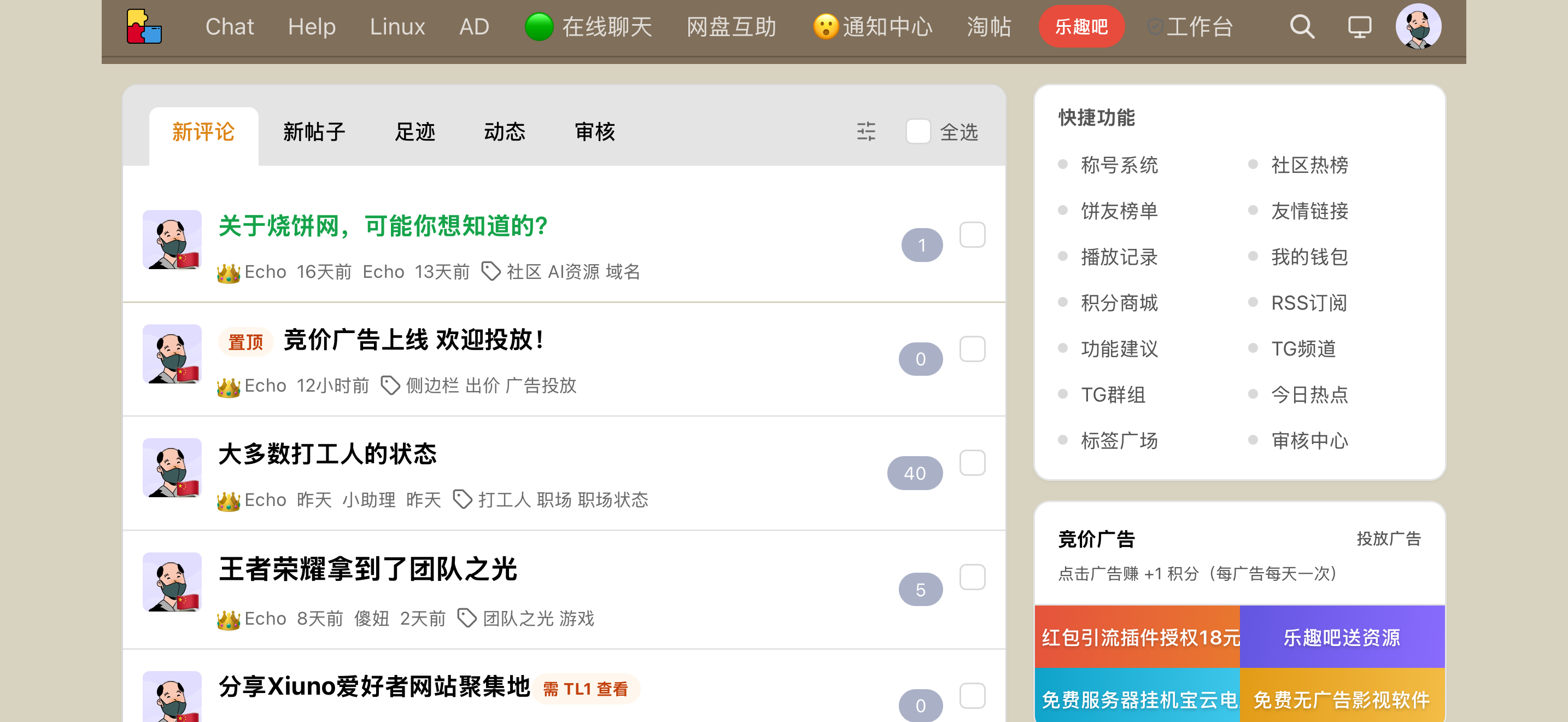Open 社区热榜 quick link
This screenshot has height=722, width=1568.
tap(1309, 165)
